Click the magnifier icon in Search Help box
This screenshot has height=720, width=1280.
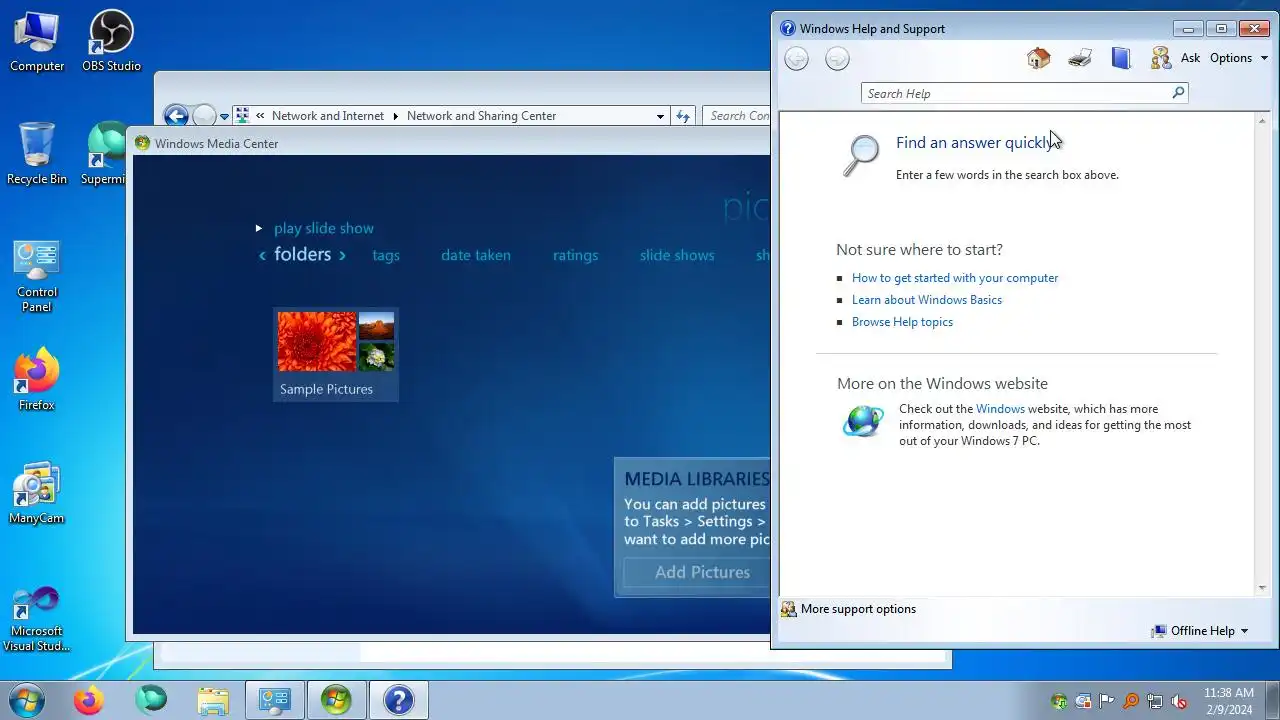pos(1178,93)
